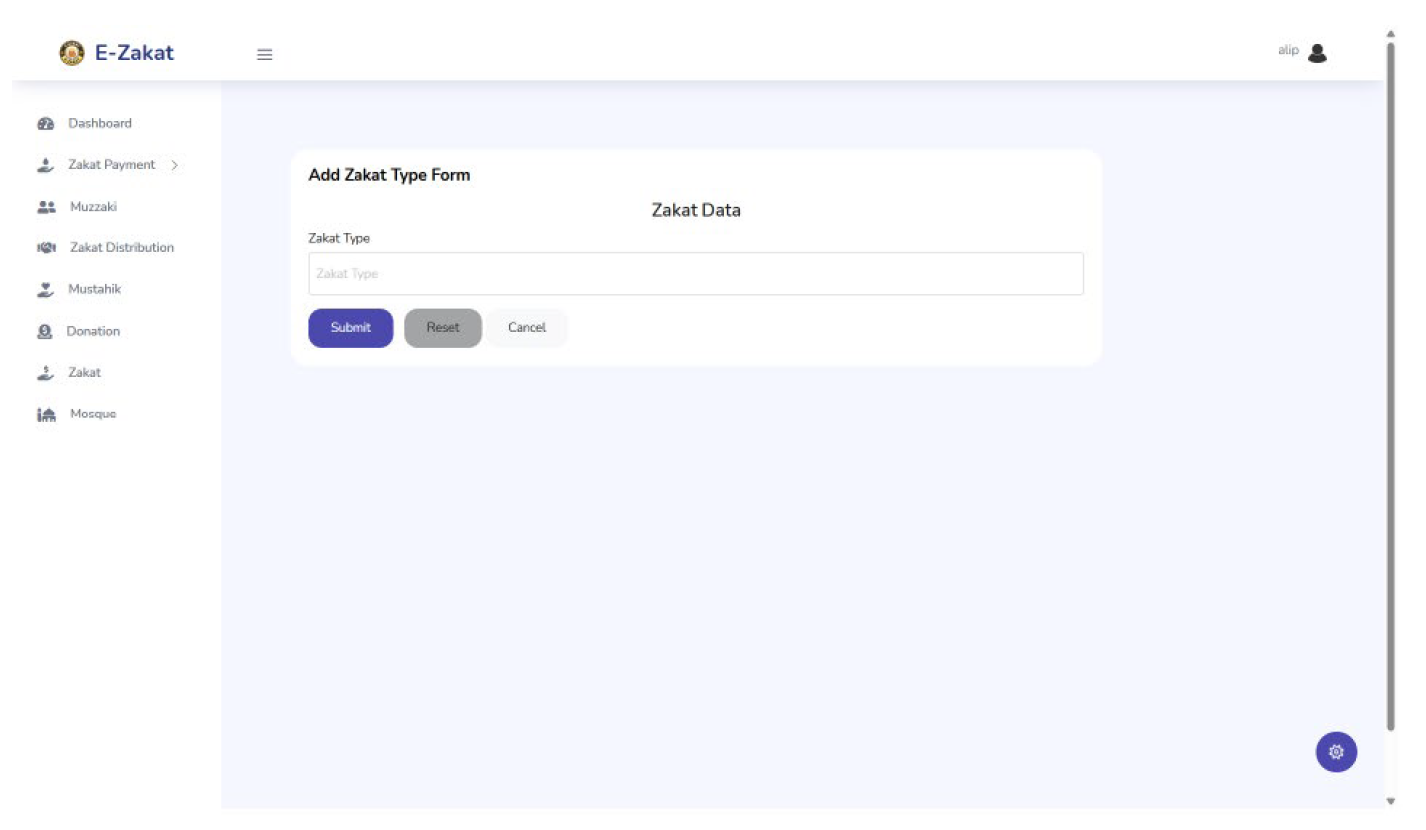Select the Zakat Payment icon

point(46,164)
